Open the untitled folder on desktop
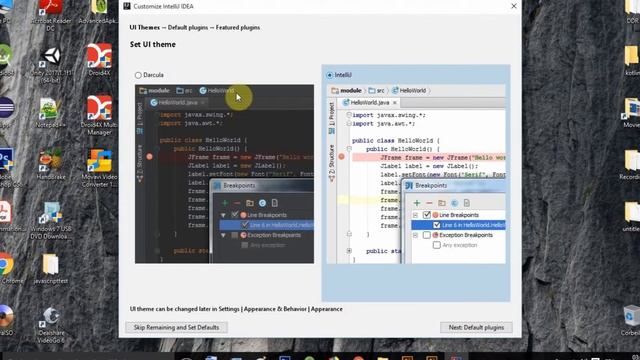The image size is (640, 360). point(632,216)
